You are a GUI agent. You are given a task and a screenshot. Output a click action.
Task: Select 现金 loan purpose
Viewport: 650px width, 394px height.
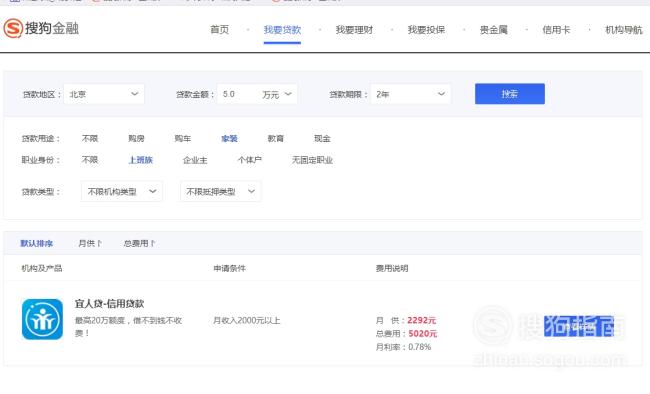pyautogui.click(x=322, y=139)
